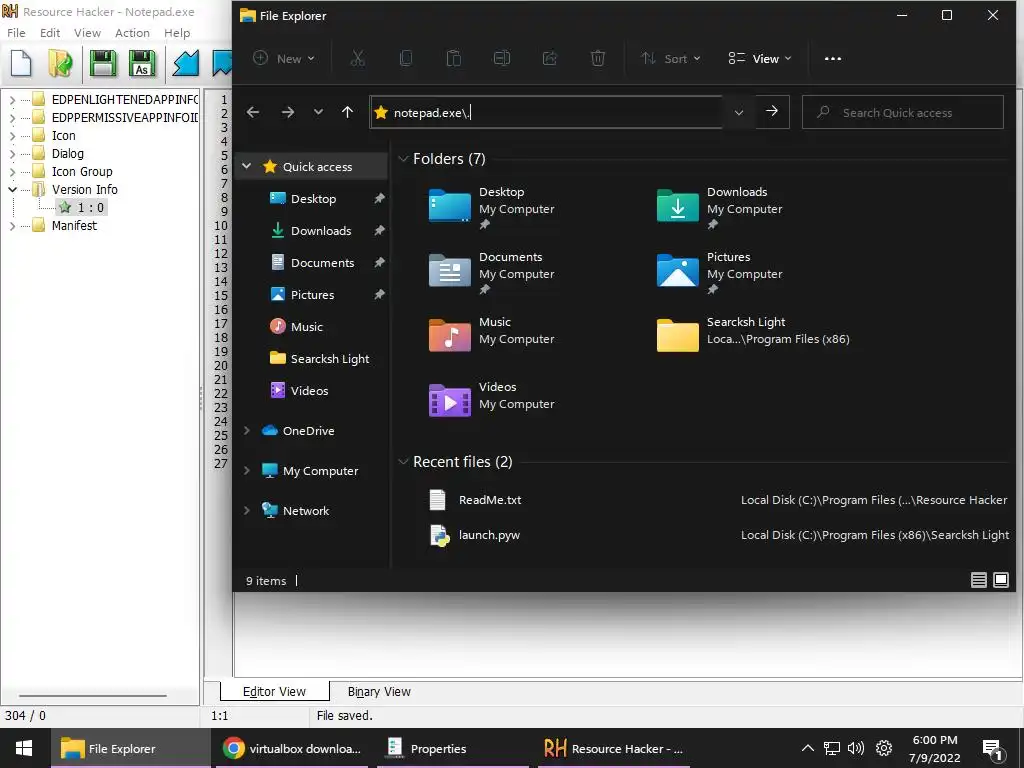Open the address bar history dropdown
This screenshot has width=1024, height=768.
pyautogui.click(x=739, y=112)
